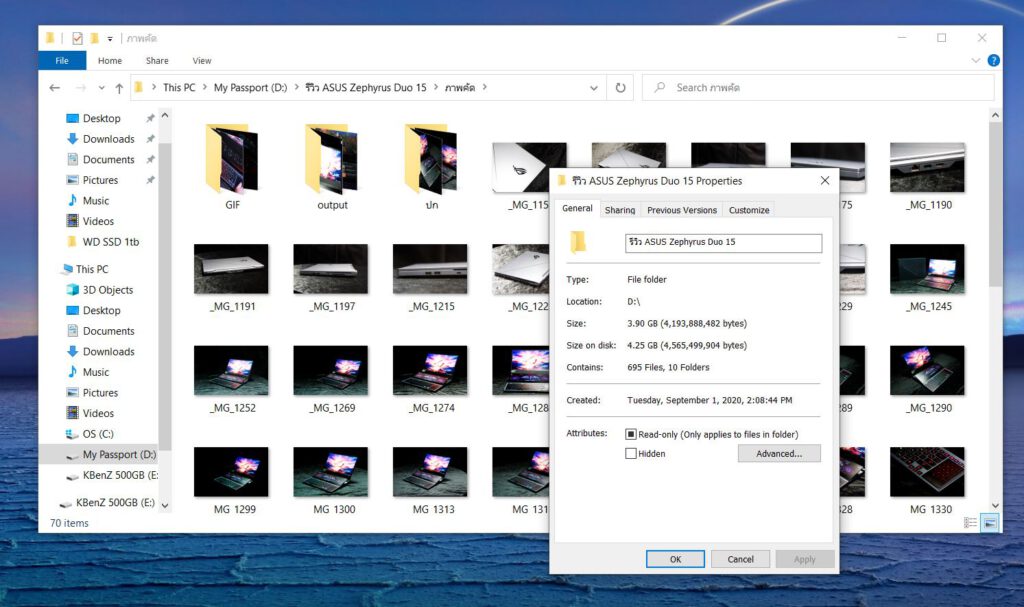Select the General tab in Properties
The height and width of the screenshot is (607, 1024).
point(577,208)
